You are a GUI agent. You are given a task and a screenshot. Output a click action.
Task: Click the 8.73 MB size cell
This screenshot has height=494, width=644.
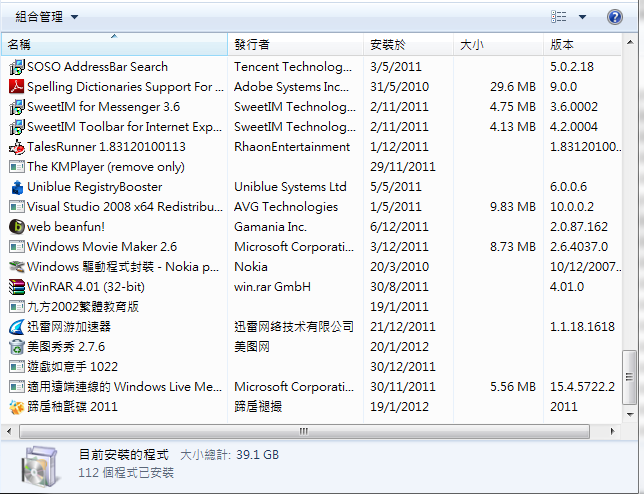(x=513, y=247)
